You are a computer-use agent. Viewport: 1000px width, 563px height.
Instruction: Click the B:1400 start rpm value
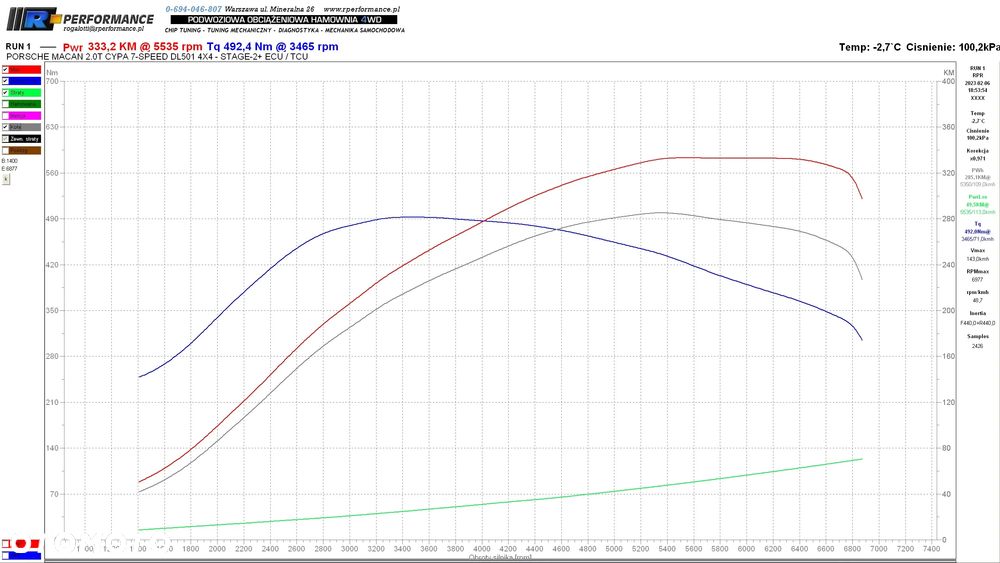tap(10, 161)
